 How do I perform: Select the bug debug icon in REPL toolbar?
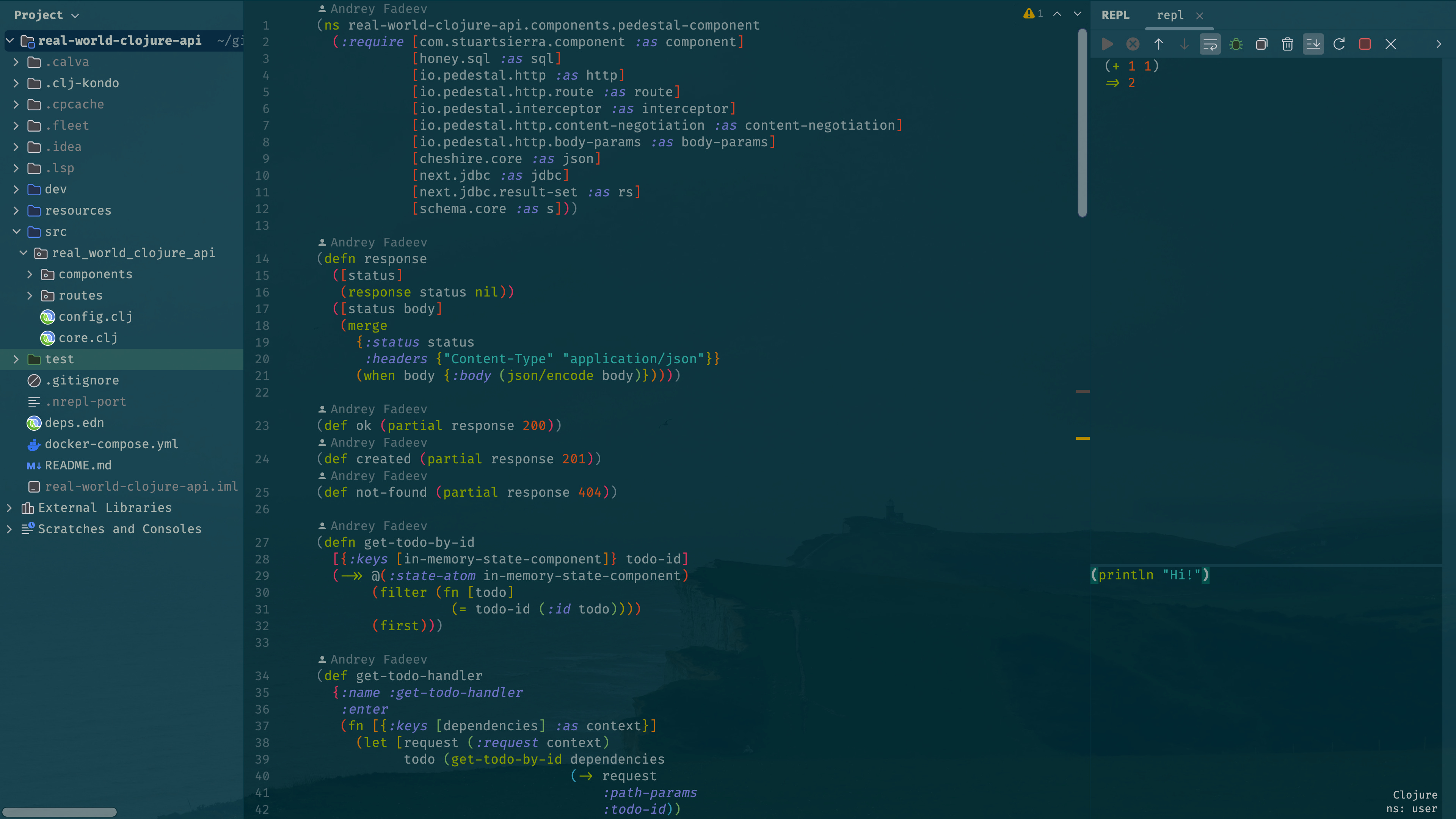coord(1236,44)
